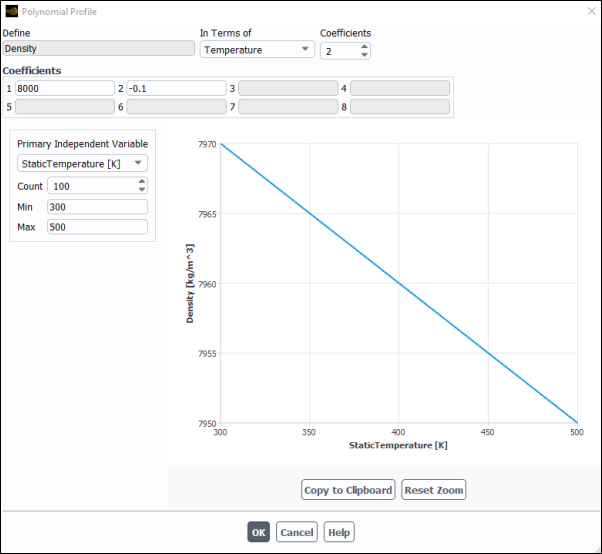Decrease the Coefficients count with down arrow
Image resolution: width=602 pixels, height=554 pixels.
364,54
